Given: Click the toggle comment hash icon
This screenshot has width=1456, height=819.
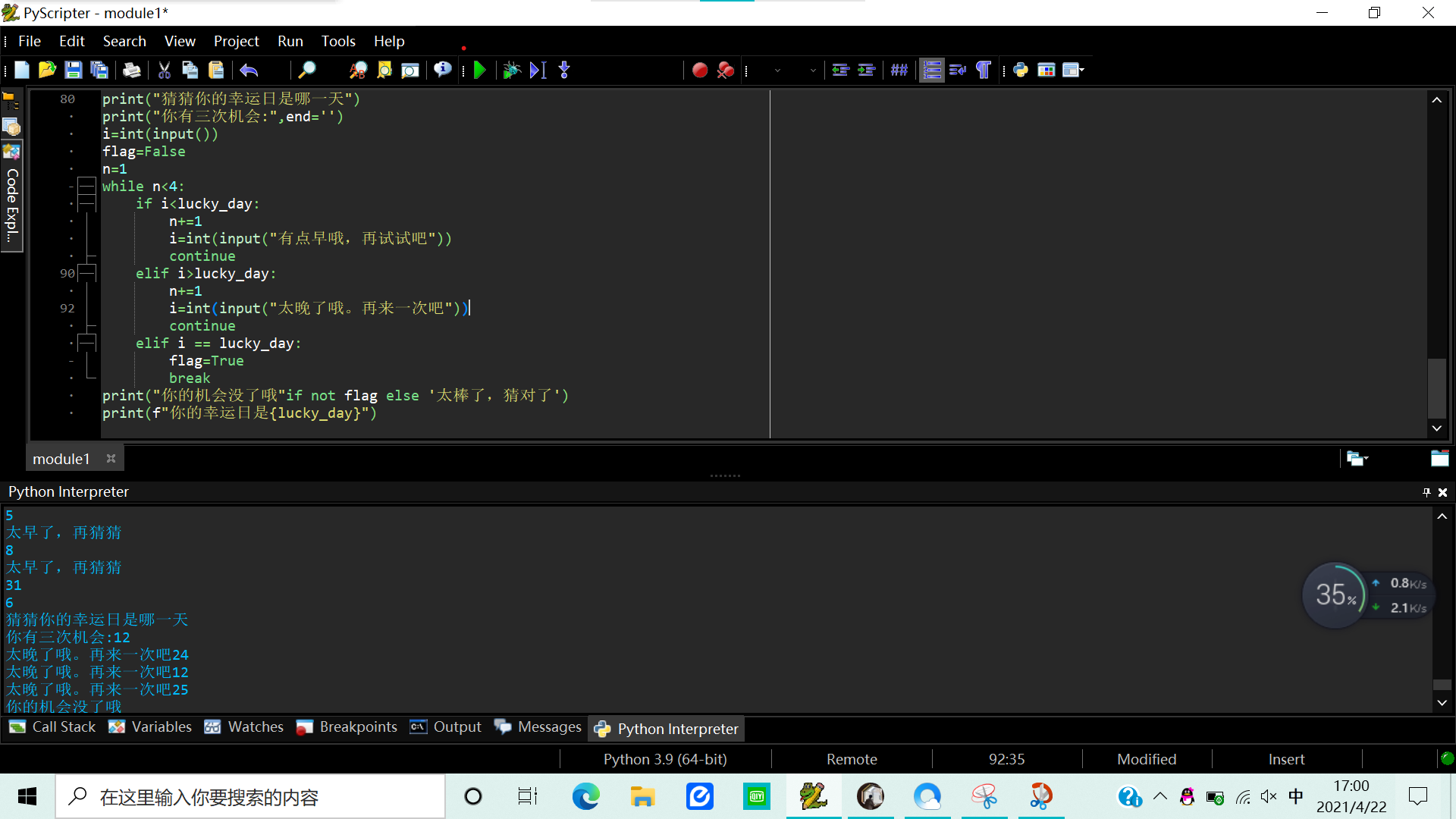Looking at the screenshot, I should 899,71.
